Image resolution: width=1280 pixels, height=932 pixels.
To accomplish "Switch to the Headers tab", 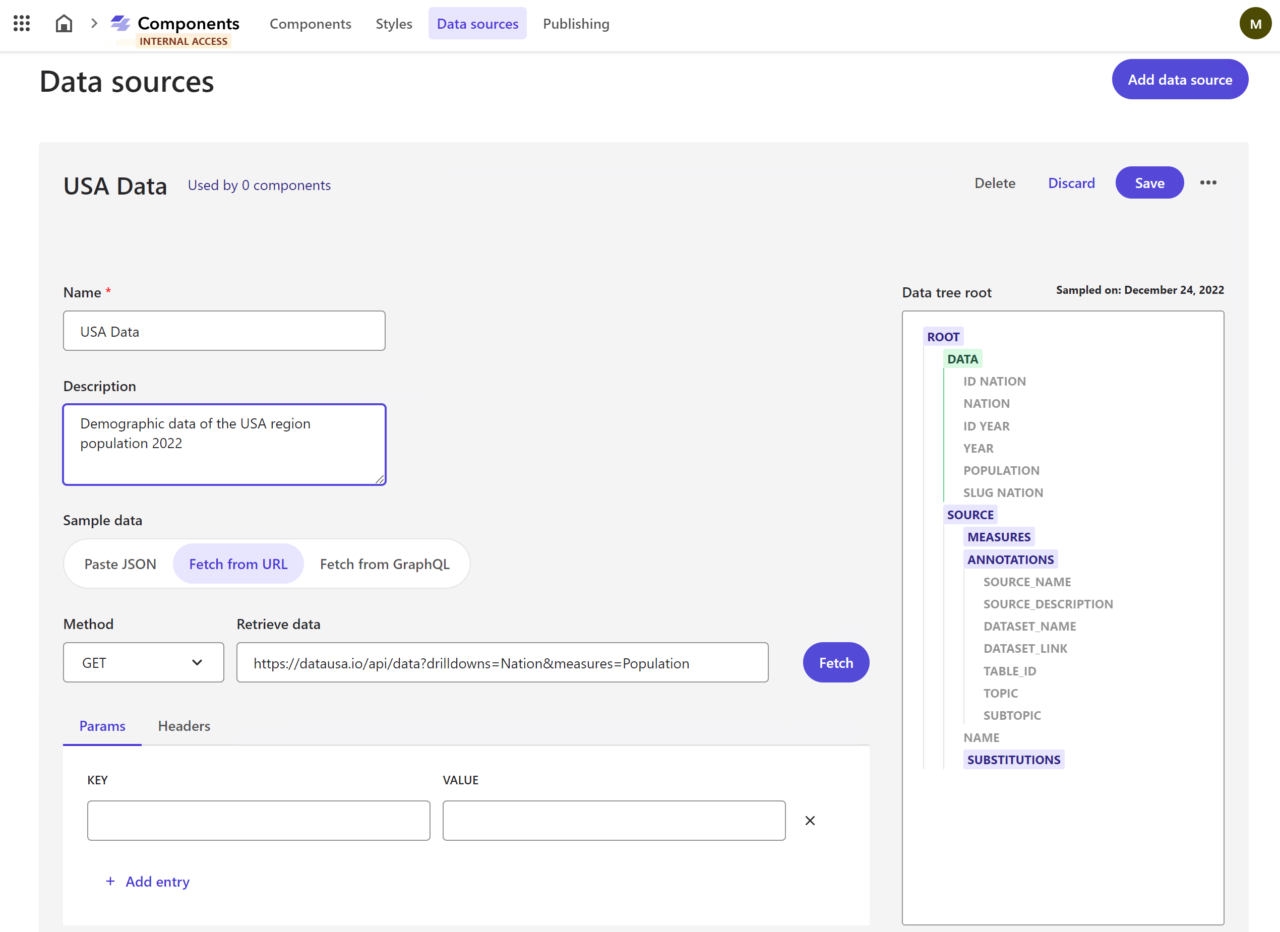I will click(183, 726).
